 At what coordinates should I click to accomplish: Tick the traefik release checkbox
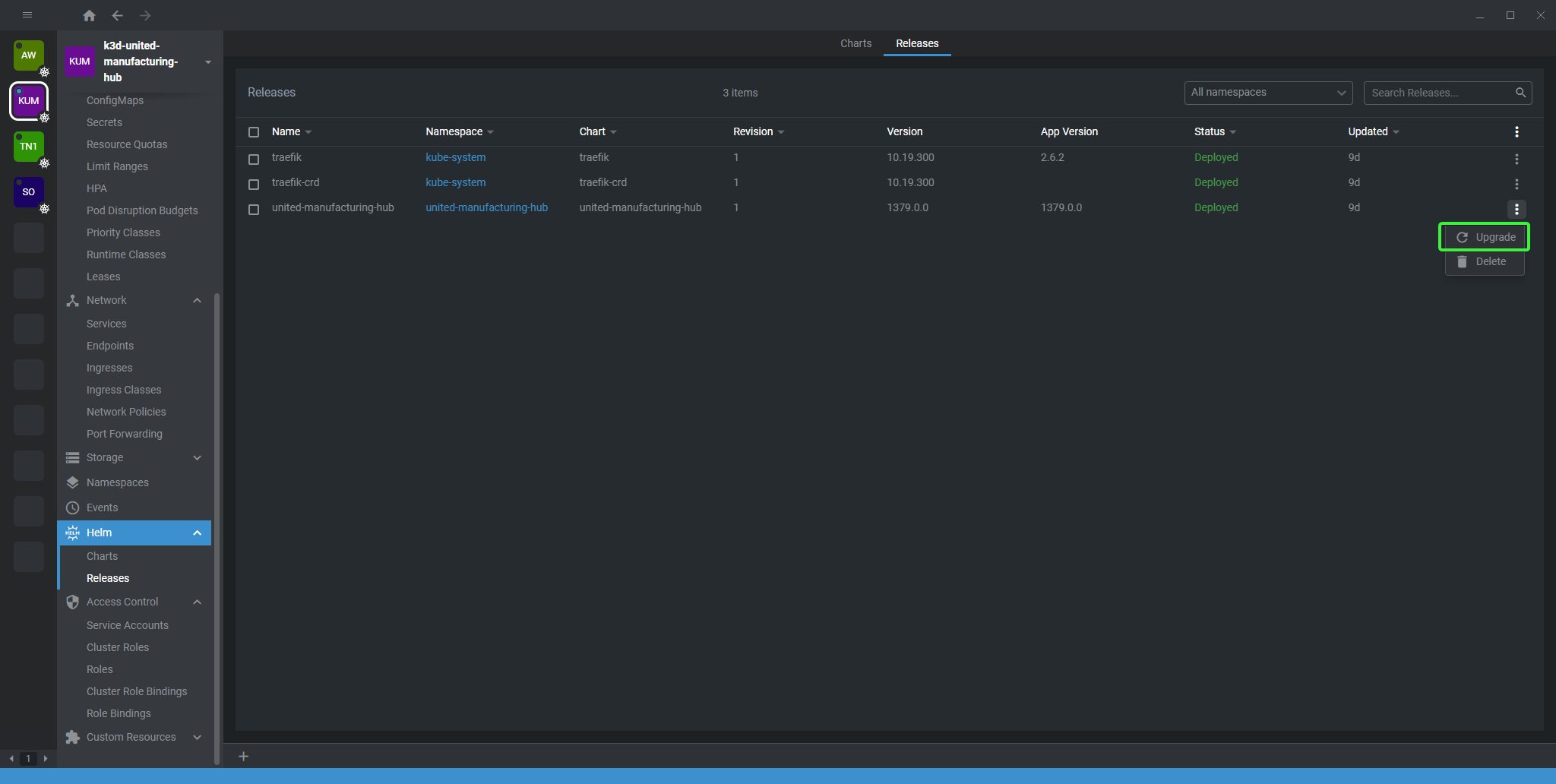(254, 160)
